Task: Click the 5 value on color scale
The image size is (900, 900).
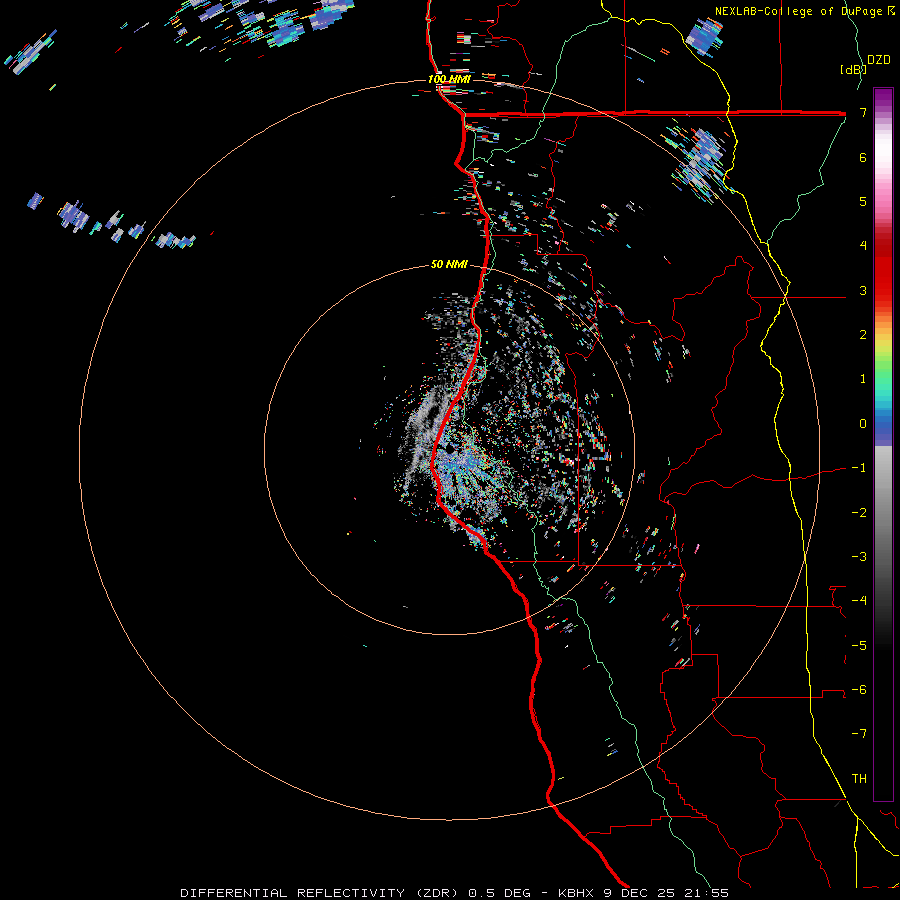Action: pyautogui.click(x=863, y=201)
